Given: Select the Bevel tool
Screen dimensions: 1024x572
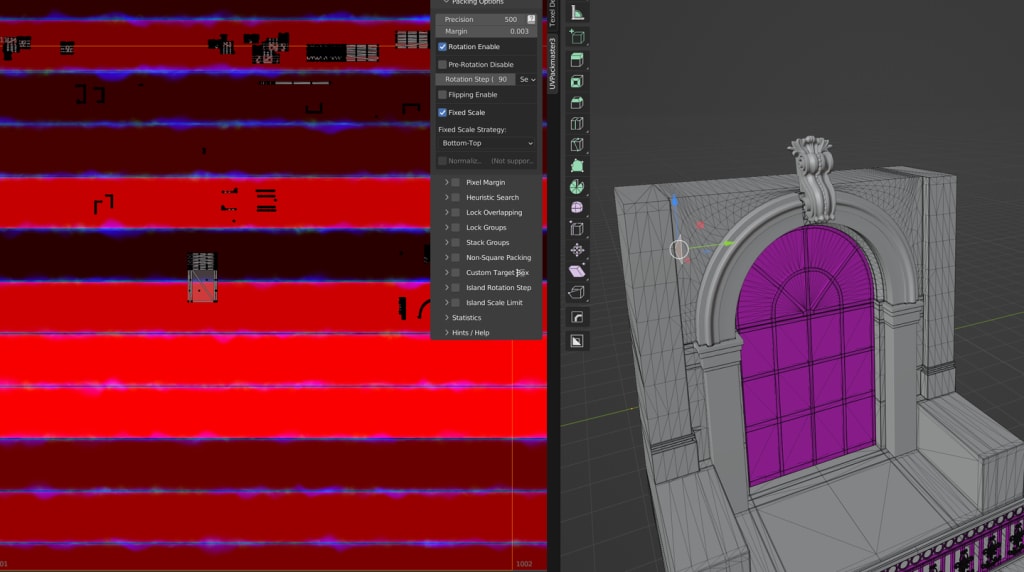Looking at the screenshot, I should 577,103.
